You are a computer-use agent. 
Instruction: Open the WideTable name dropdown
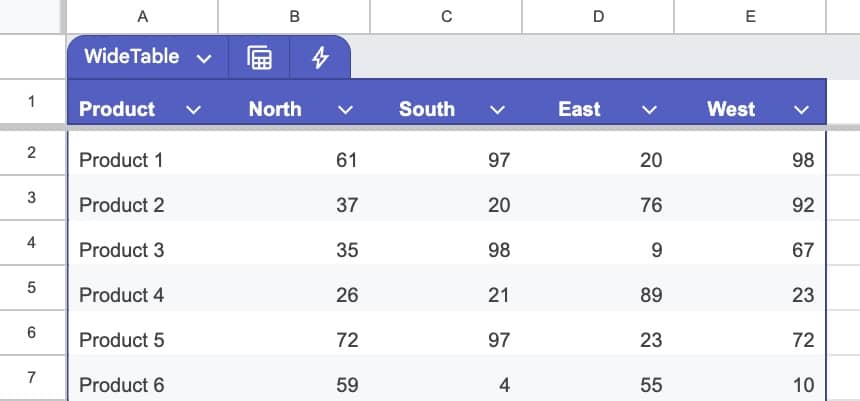point(203,58)
